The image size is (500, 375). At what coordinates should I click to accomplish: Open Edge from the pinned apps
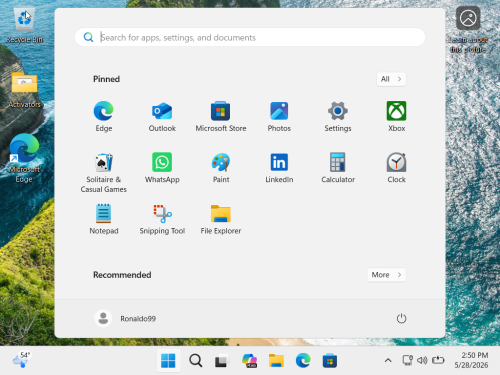tap(104, 116)
